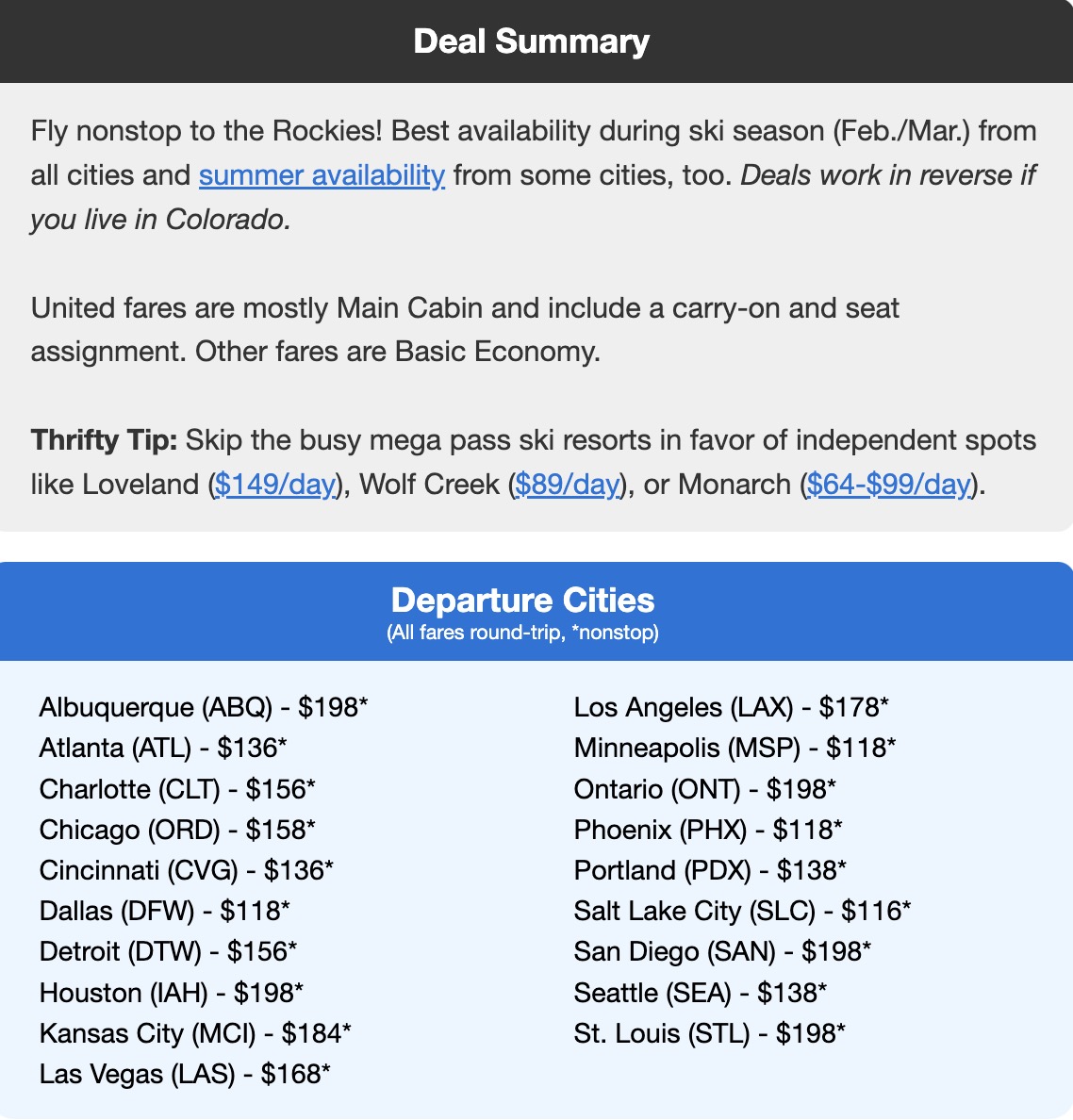Click the Los Angeles (LAX) $178 fare
Viewport: 1073px width, 1120px height.
[732, 707]
